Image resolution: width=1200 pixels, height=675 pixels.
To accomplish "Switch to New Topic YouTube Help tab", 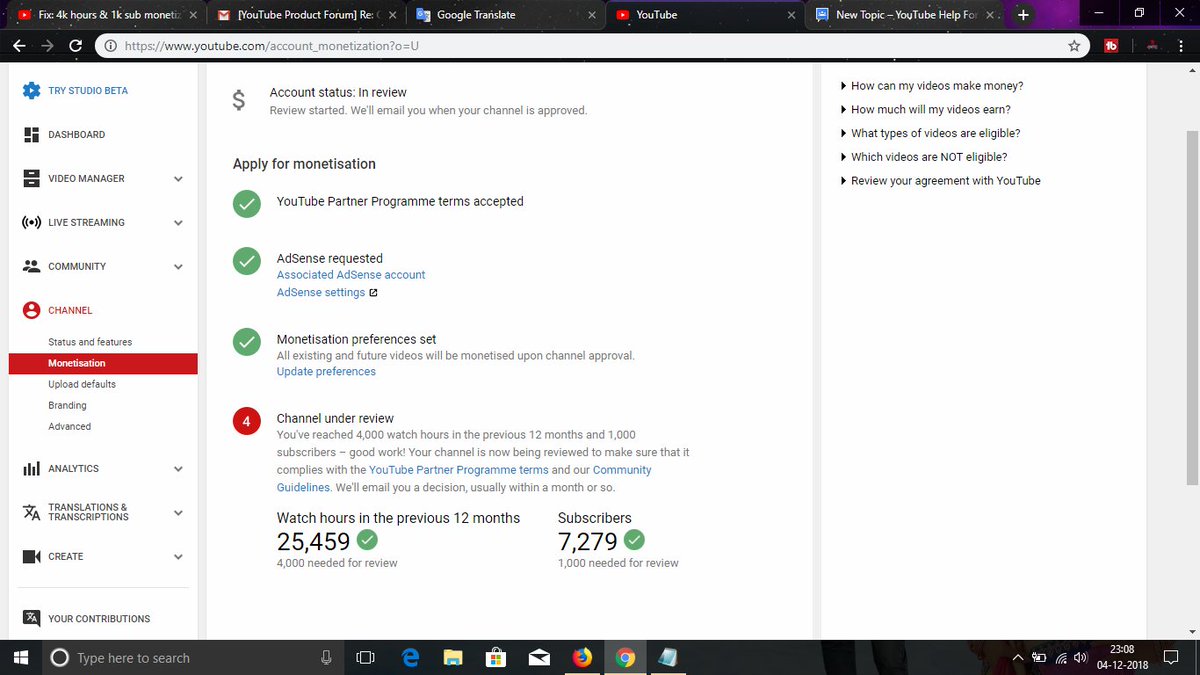I will 905,15.
